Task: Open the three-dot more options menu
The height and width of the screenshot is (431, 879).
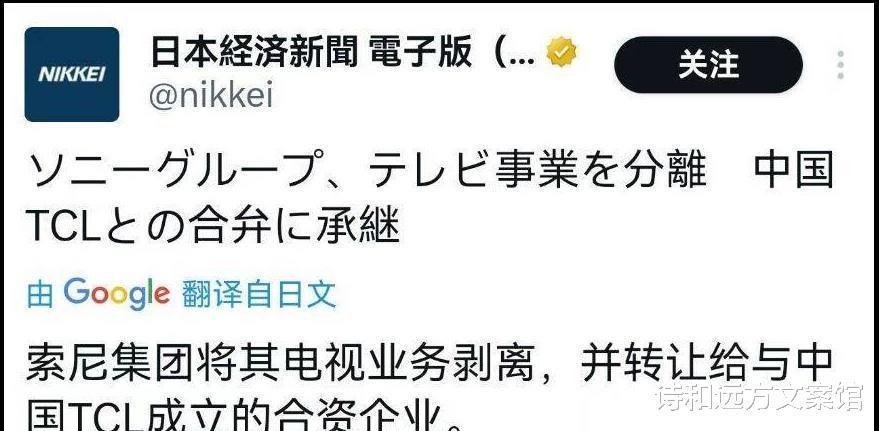Action: pyautogui.click(x=840, y=65)
